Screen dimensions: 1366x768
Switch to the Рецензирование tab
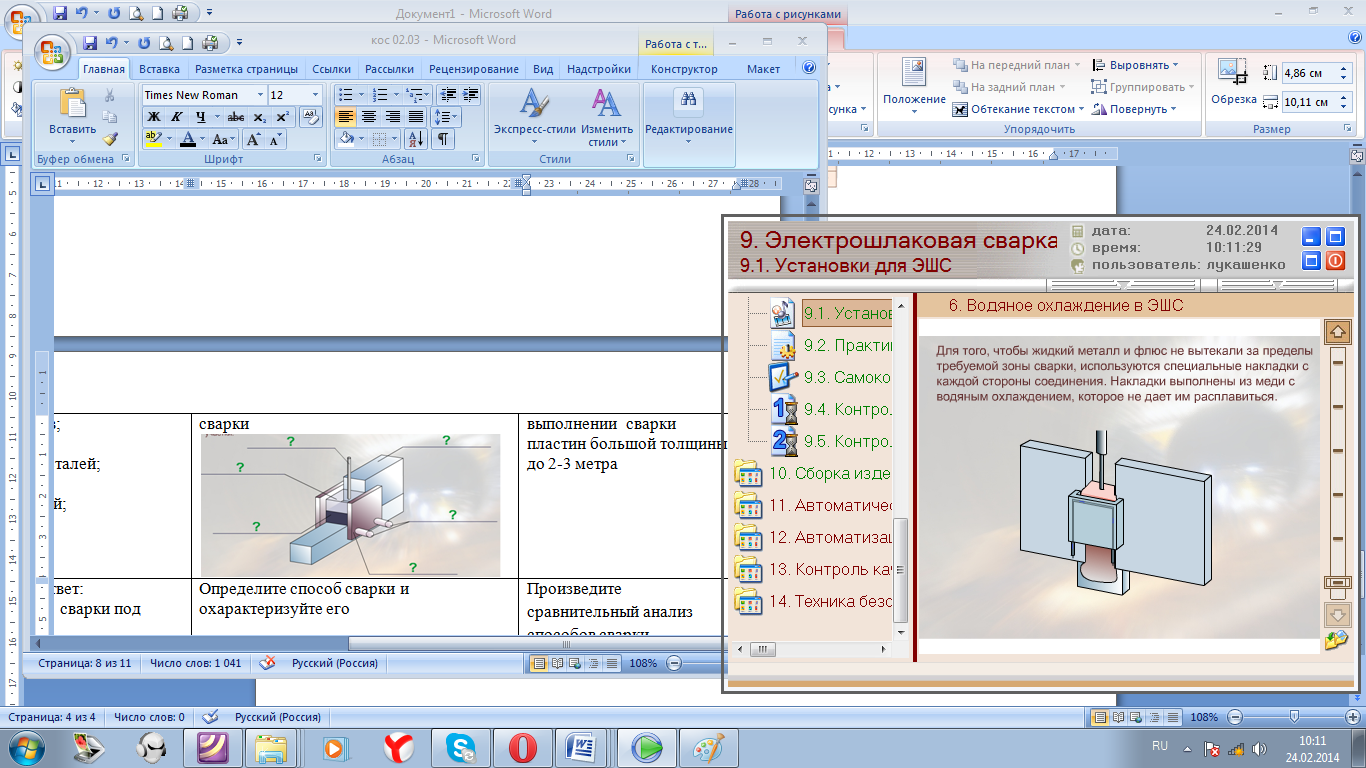coord(474,69)
